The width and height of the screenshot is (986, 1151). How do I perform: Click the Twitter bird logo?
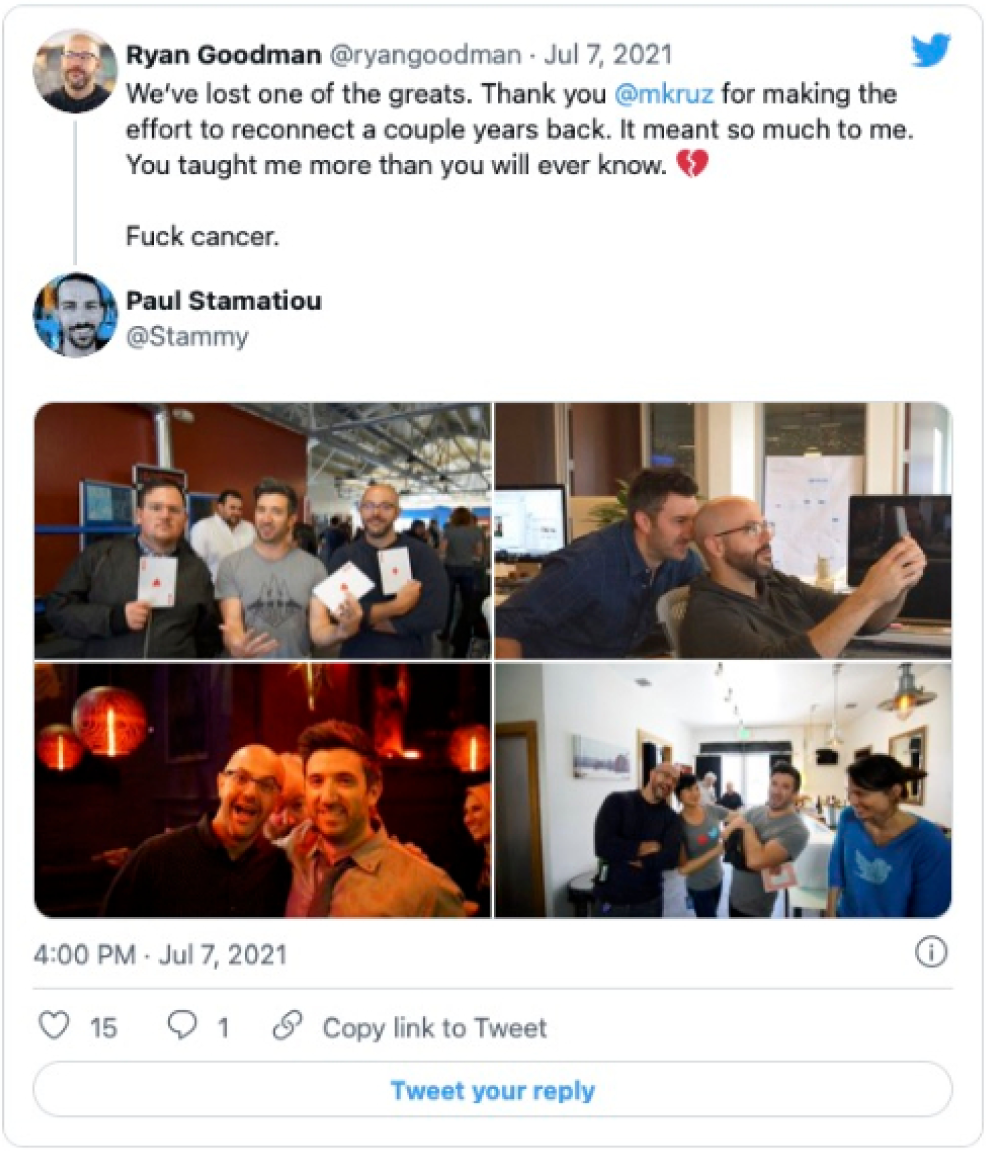pos(930,50)
